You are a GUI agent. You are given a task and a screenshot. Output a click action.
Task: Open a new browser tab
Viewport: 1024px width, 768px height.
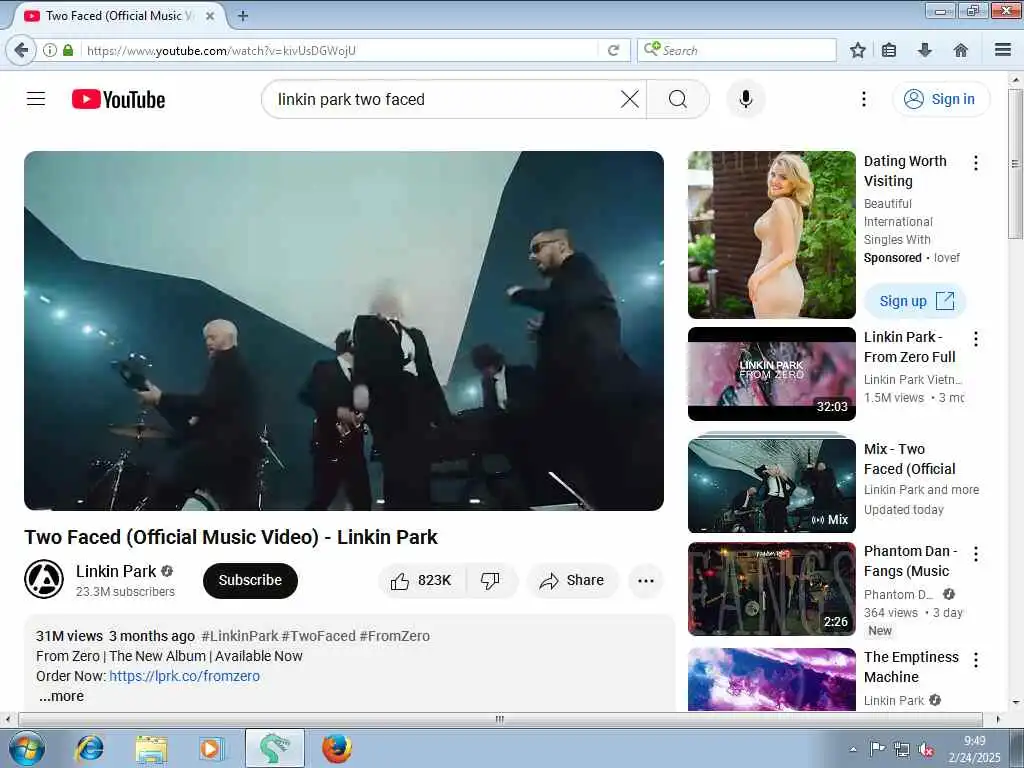tap(243, 16)
